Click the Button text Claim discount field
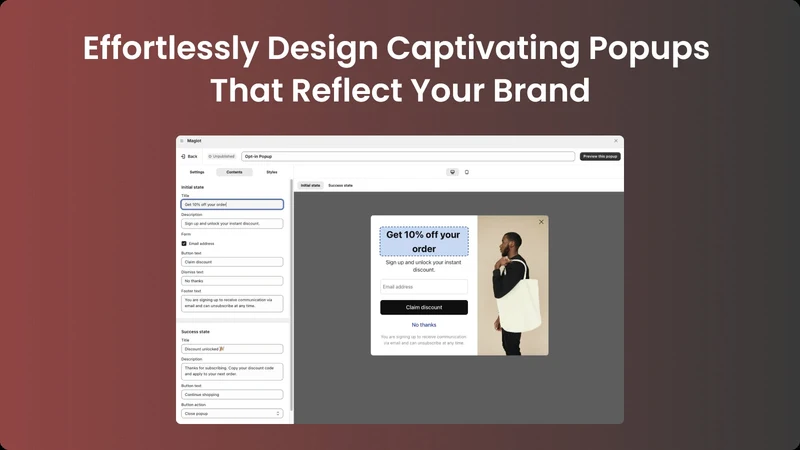Screen dimensions: 800x450 [232, 262]
